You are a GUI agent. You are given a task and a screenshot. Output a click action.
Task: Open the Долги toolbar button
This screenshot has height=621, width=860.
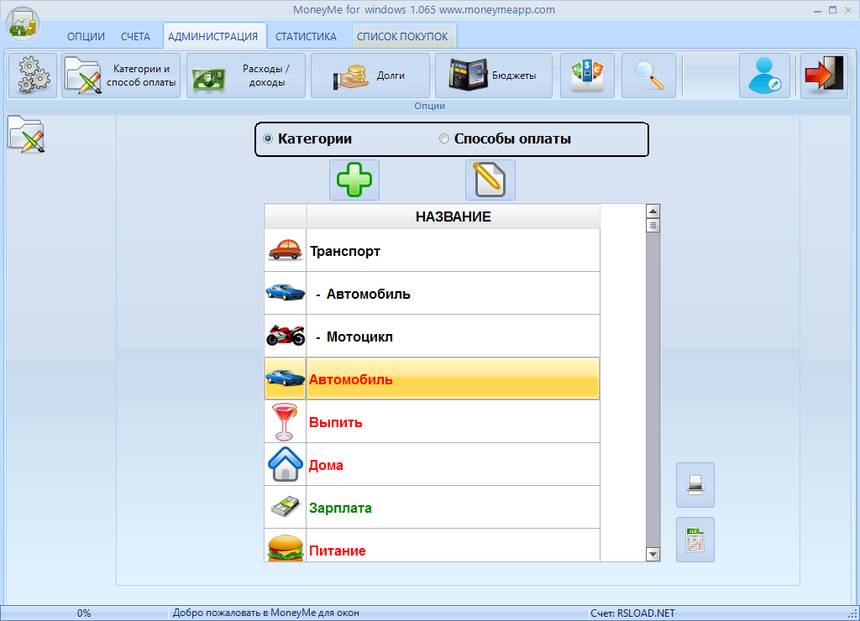(370, 76)
